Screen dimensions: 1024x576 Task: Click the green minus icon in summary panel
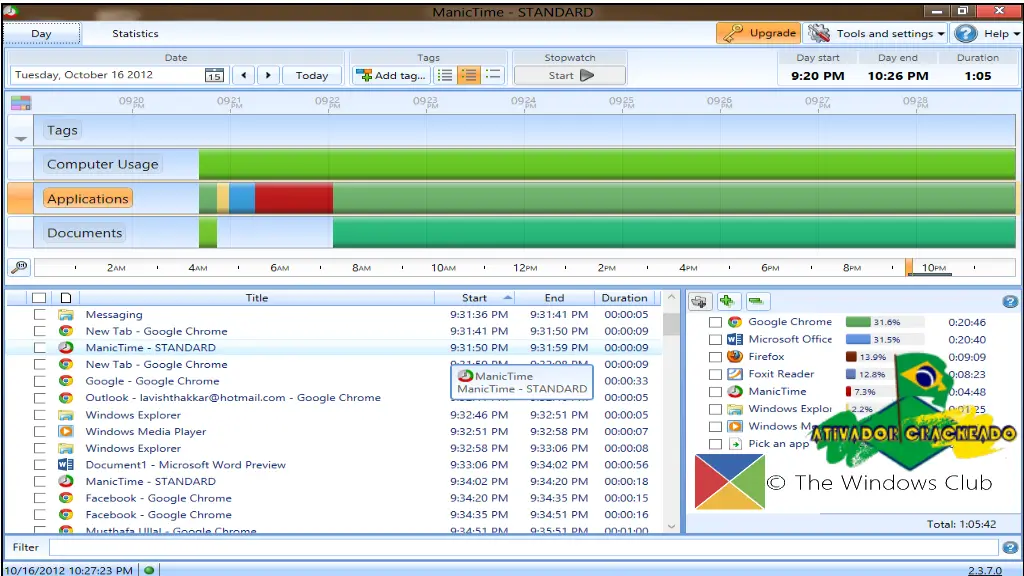756,301
